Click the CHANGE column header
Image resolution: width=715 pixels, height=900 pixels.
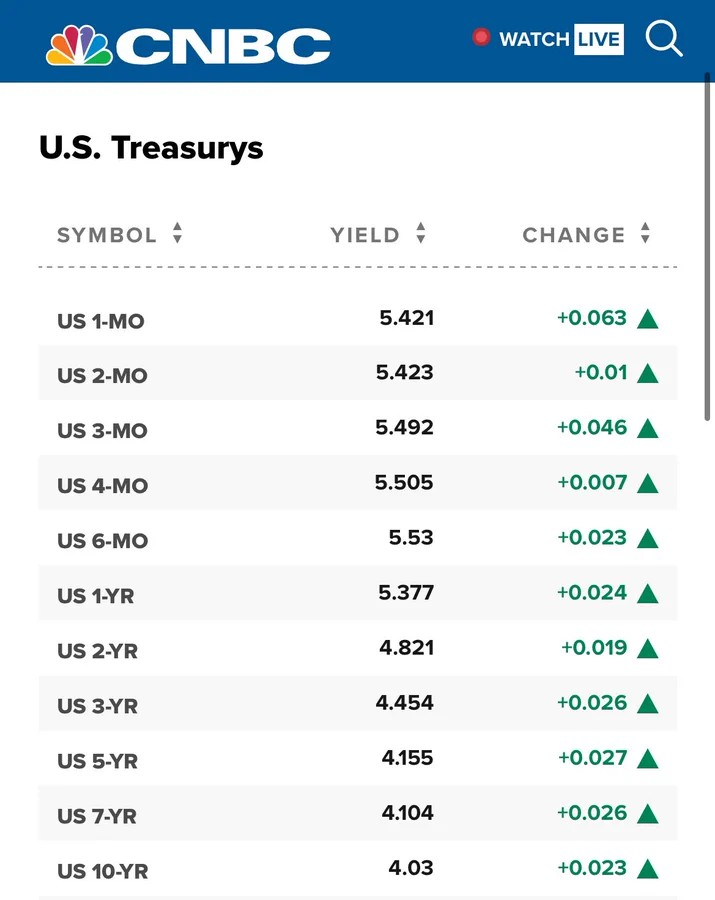tap(573, 235)
